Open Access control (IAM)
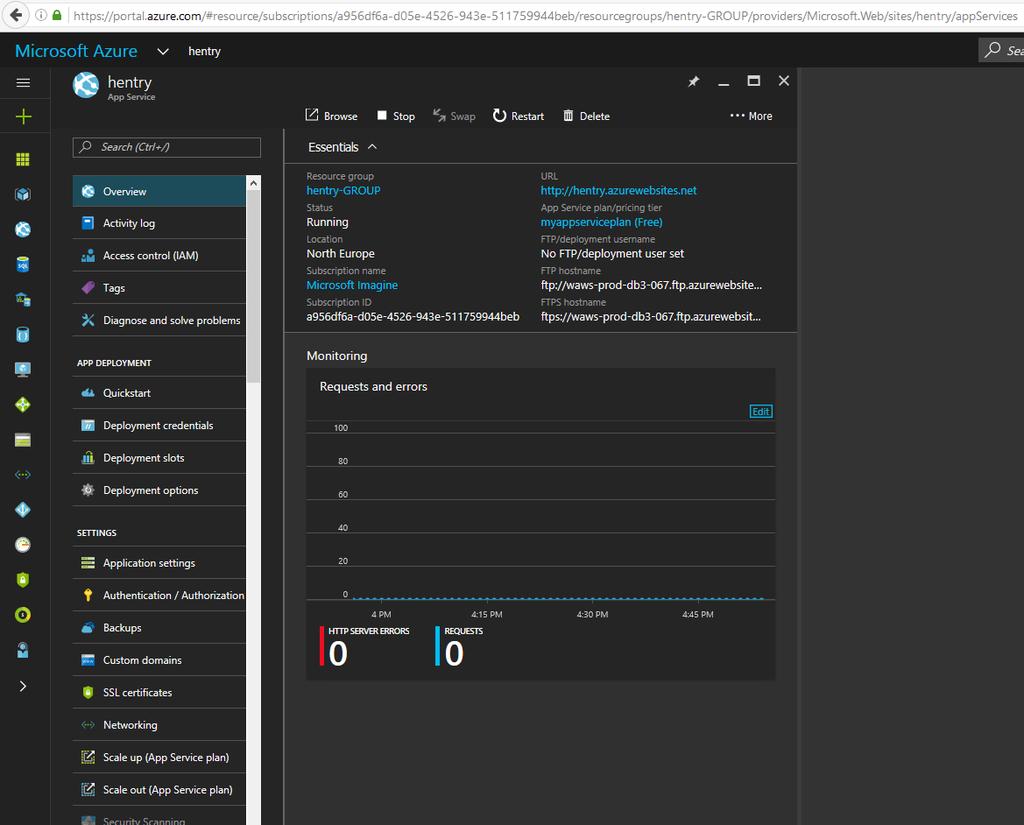 click(x=159, y=255)
